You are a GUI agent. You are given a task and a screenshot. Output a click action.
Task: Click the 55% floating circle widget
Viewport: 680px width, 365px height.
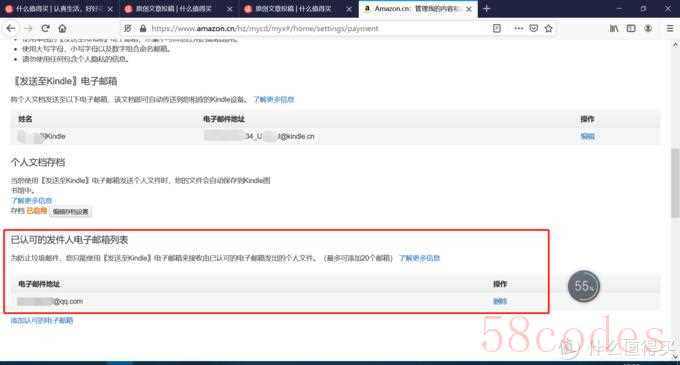pos(584,286)
